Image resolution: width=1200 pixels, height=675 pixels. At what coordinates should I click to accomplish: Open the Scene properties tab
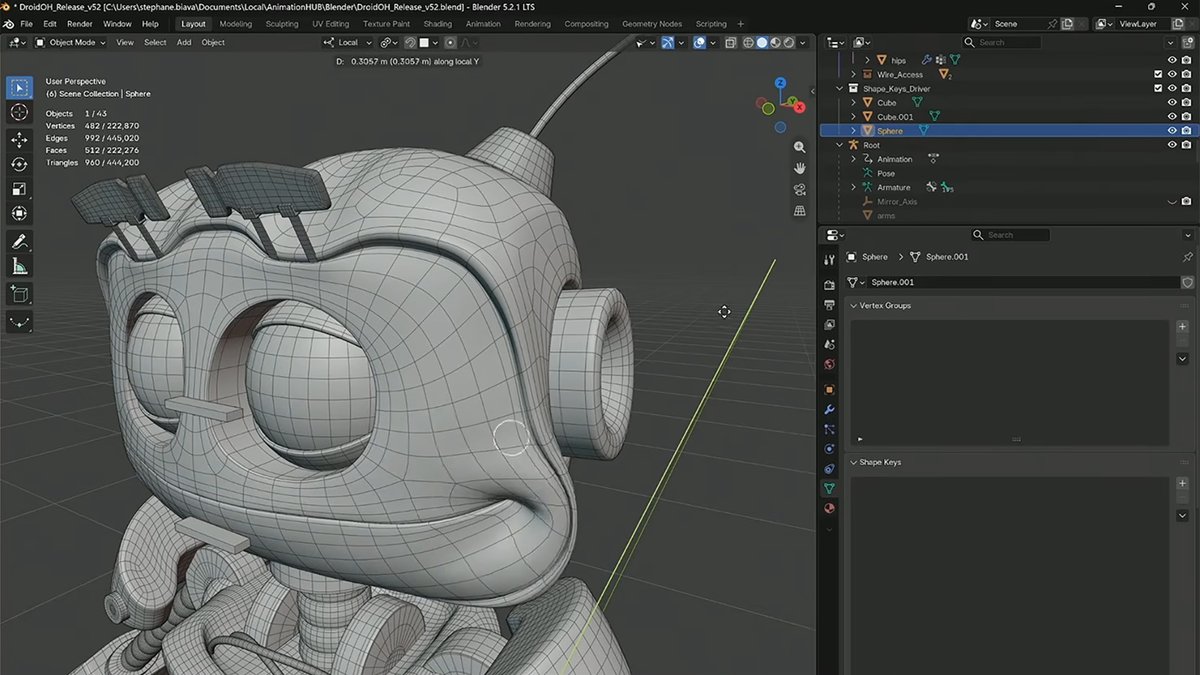(x=829, y=345)
